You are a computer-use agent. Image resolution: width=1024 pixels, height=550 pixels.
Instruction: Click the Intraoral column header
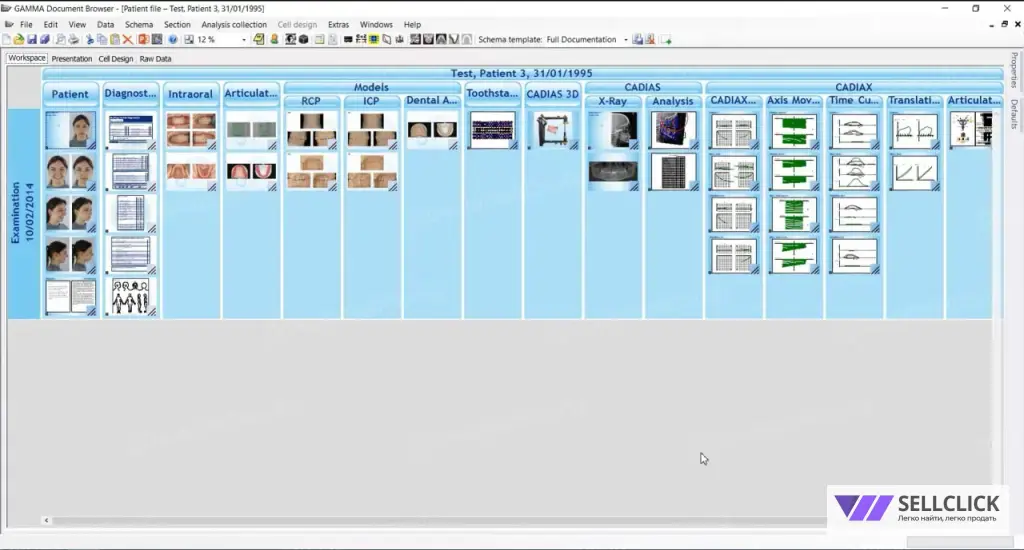(191, 95)
